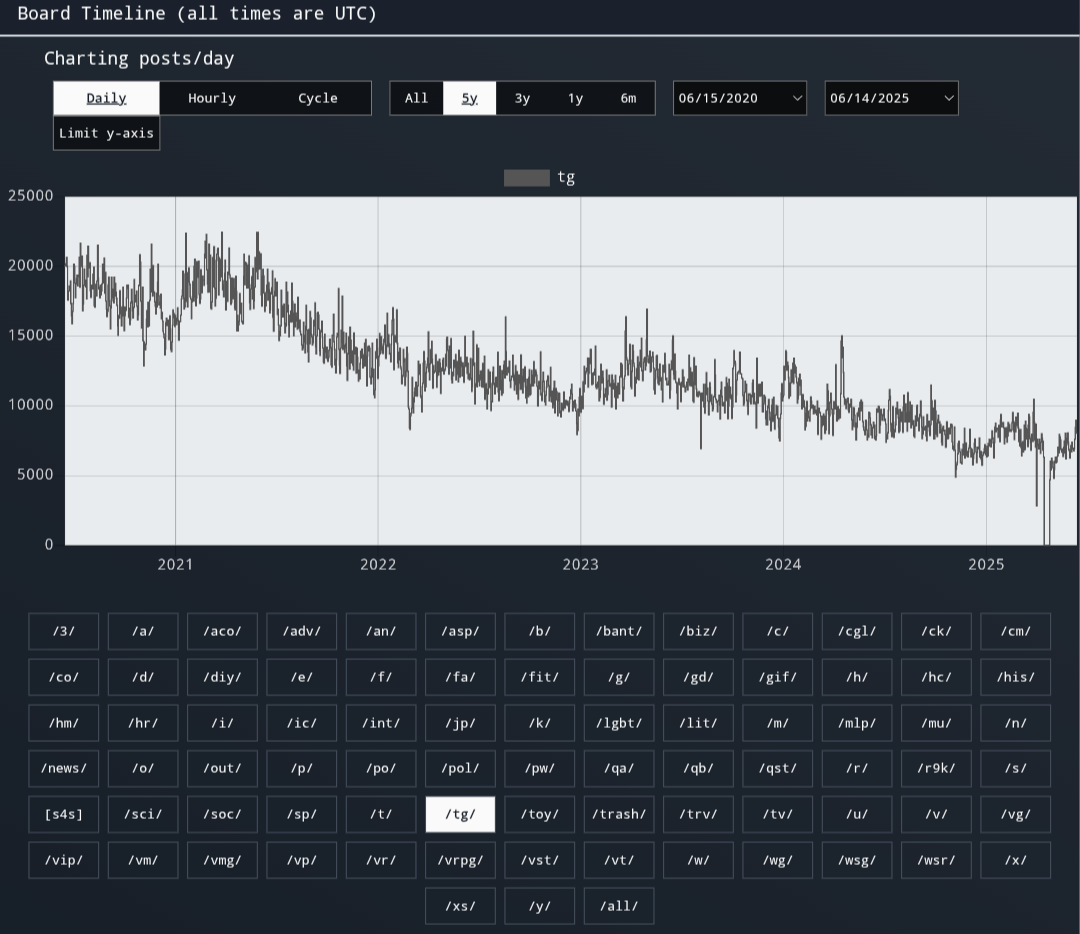Select the /bant/ board
The width and height of the screenshot is (1080, 934).
point(619,631)
